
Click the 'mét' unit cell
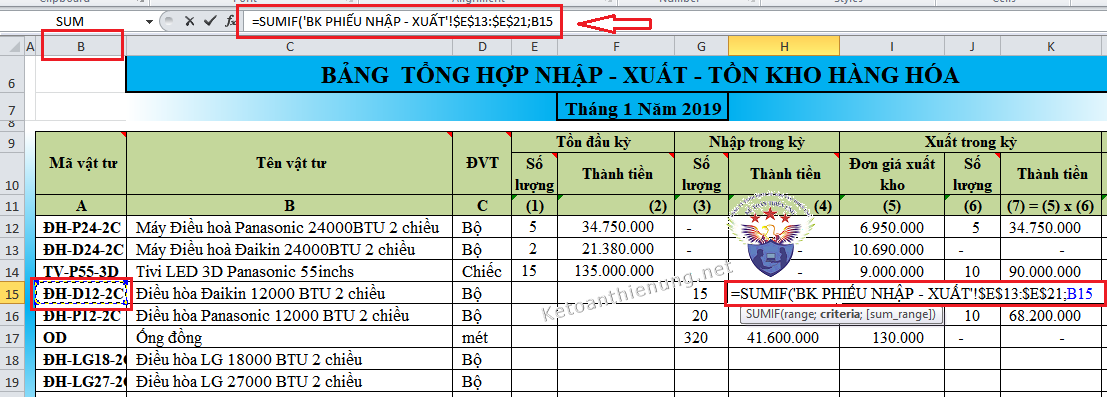click(x=482, y=337)
